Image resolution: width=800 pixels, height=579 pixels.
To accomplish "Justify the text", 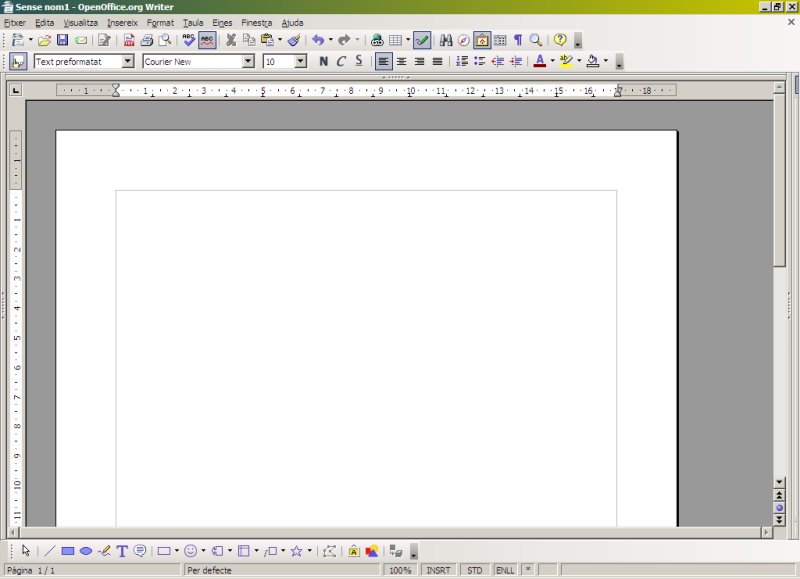I will (437, 62).
